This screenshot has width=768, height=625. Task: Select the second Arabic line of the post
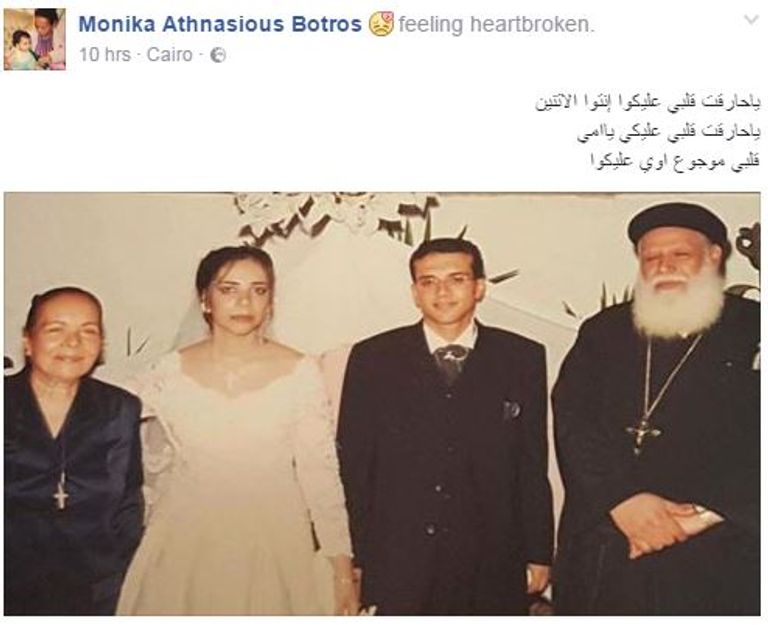pyautogui.click(x=669, y=133)
